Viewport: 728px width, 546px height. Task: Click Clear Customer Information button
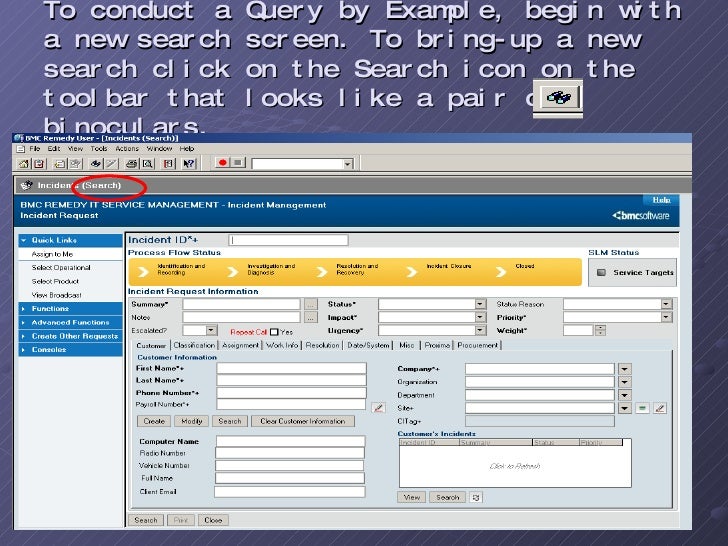(x=303, y=421)
